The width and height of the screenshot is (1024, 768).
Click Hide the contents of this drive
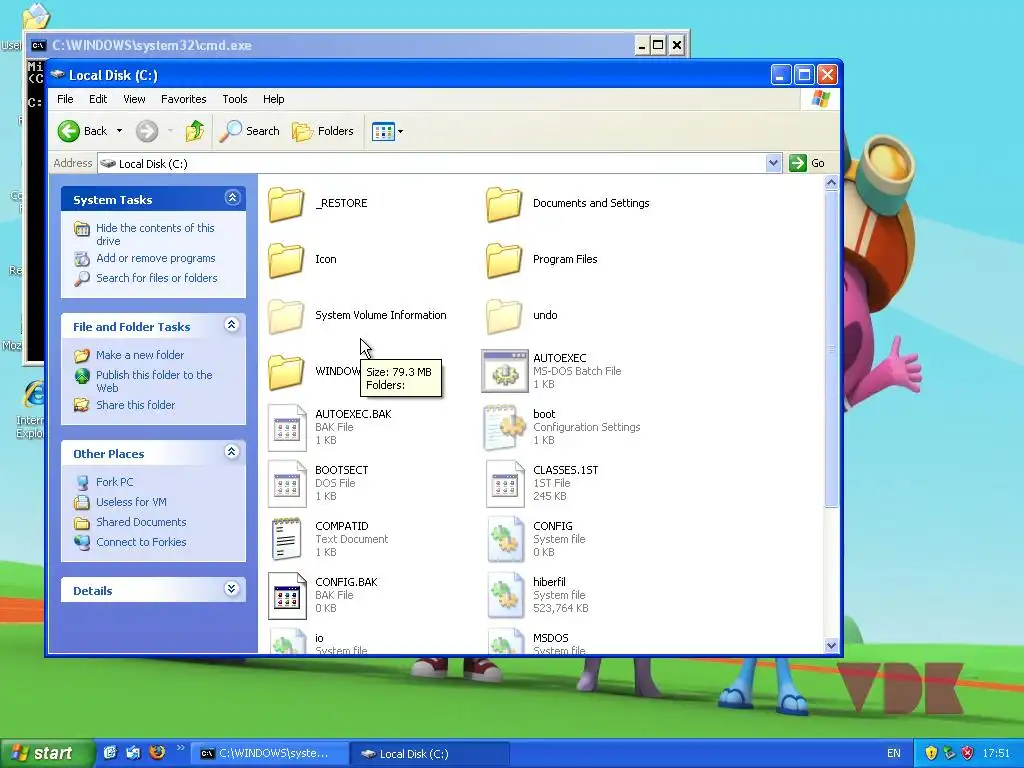pos(155,234)
